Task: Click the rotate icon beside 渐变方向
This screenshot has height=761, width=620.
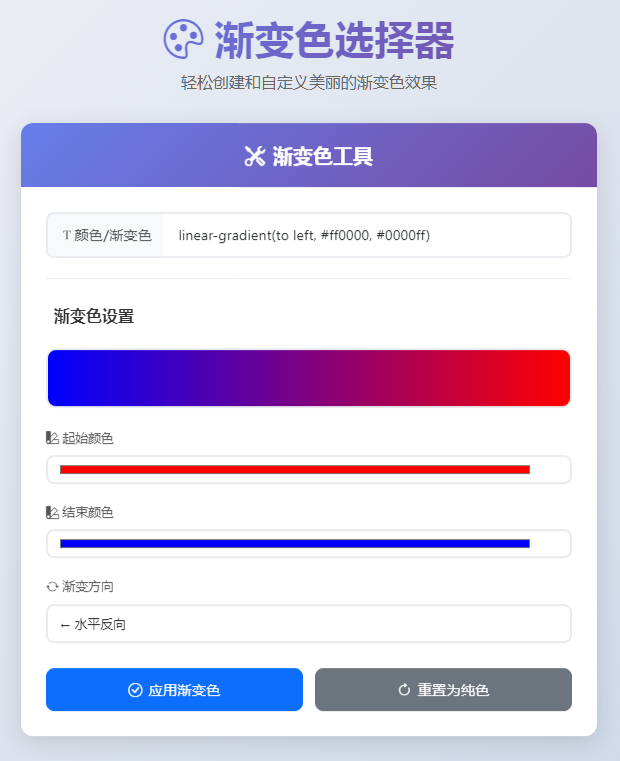Action: click(52, 586)
